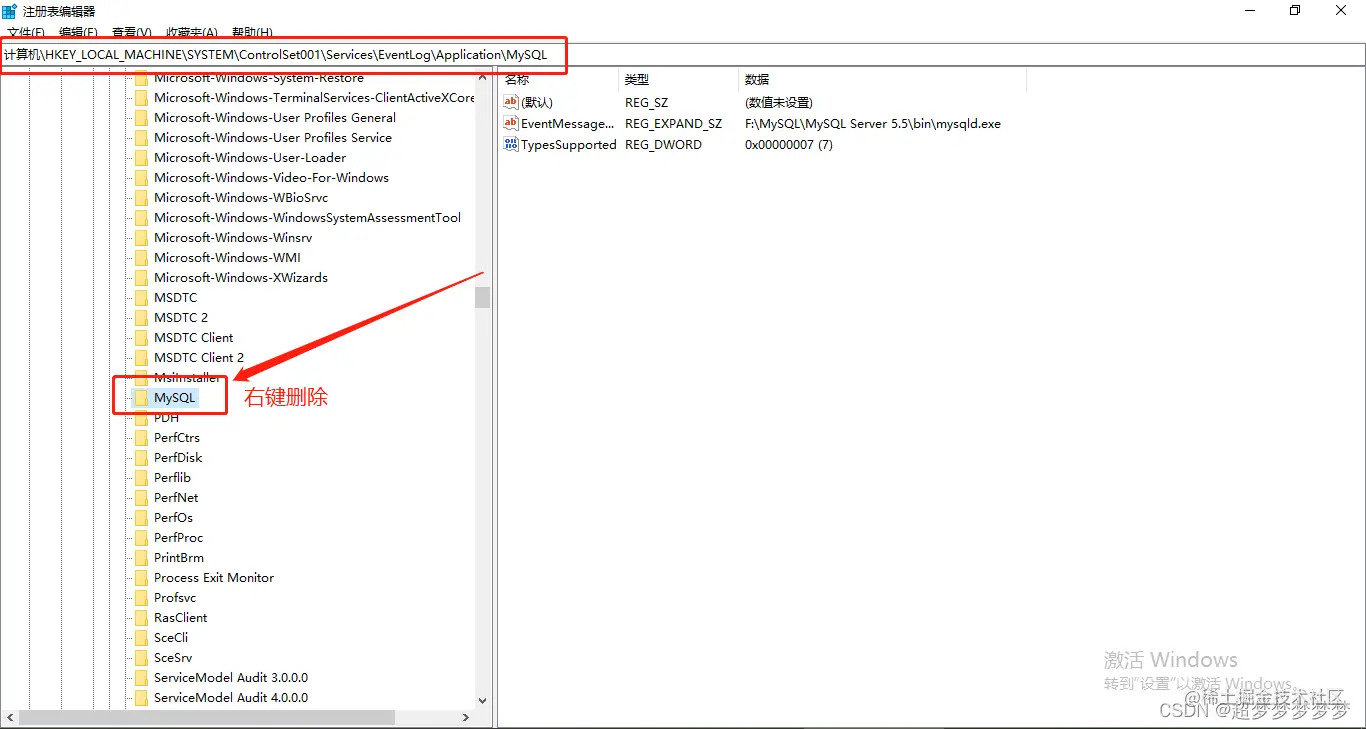Image resolution: width=1366 pixels, height=729 pixels.
Task: Restore down the Registry Editor window
Action: 1295,10
